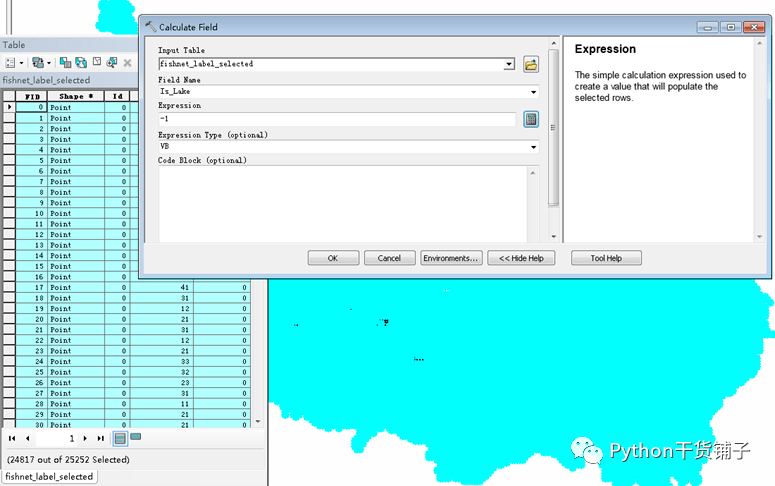
Task: Go to last record in table
Action: tap(100, 438)
